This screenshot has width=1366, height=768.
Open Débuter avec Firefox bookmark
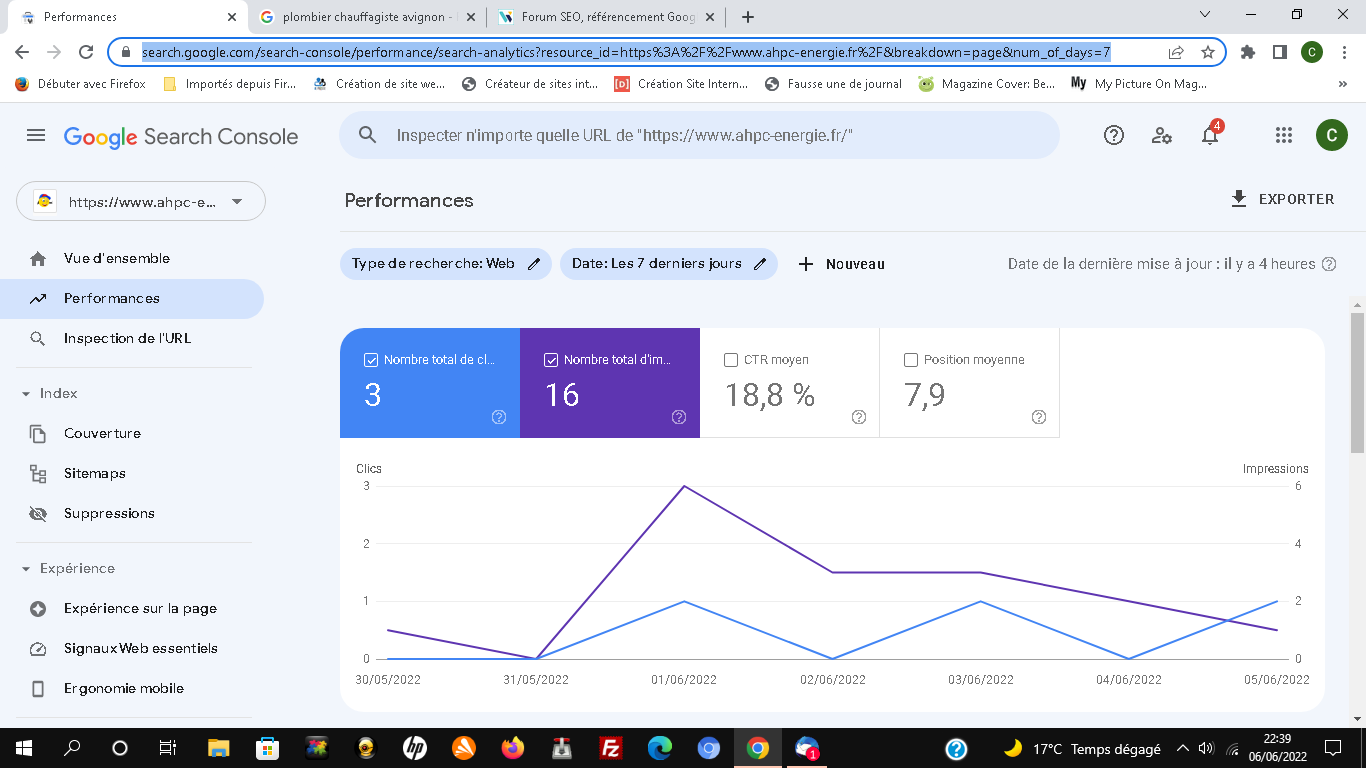(81, 84)
